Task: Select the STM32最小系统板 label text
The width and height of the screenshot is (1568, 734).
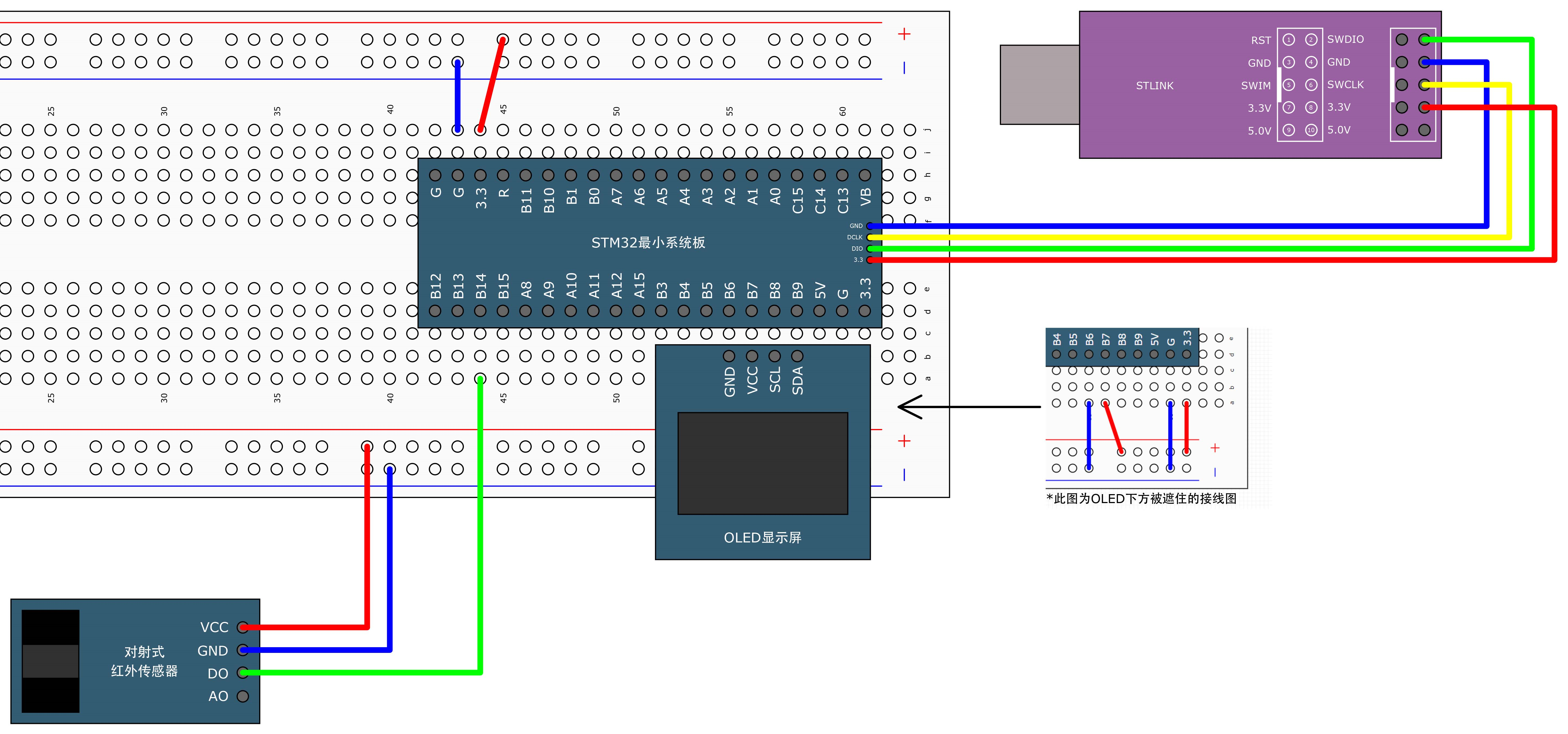Action: tap(648, 243)
